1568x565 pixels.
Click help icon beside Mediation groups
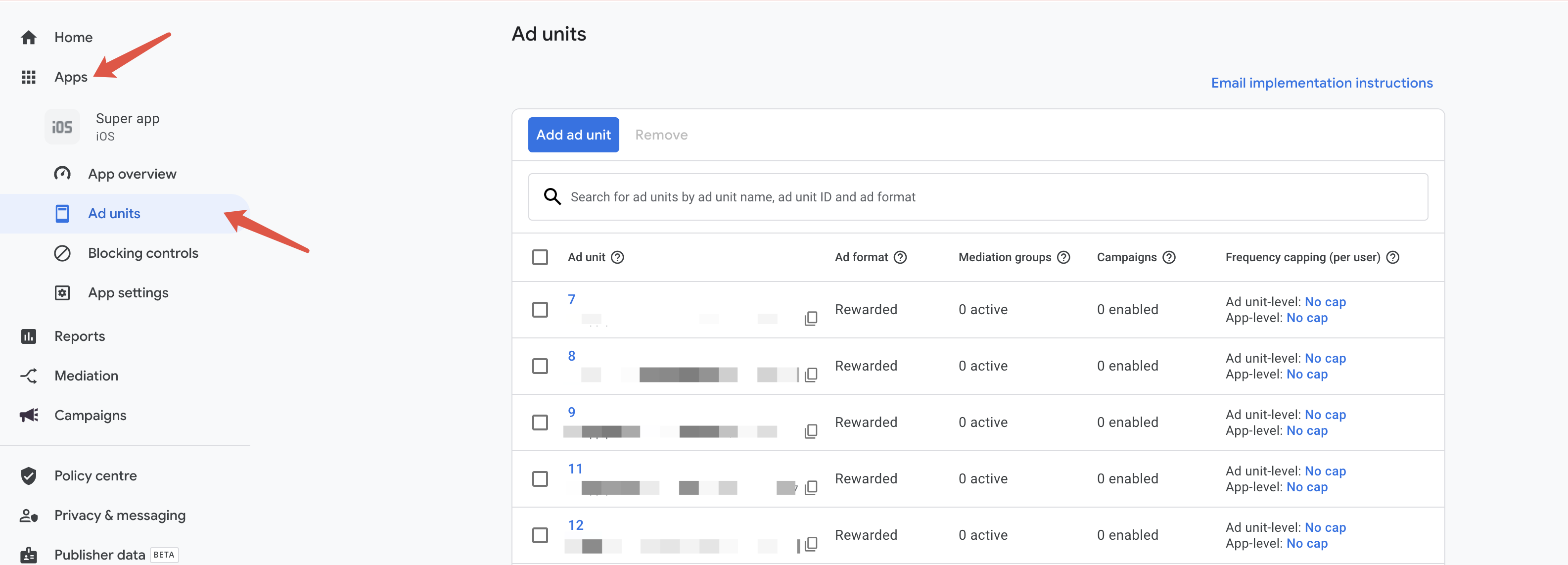[x=1063, y=258]
